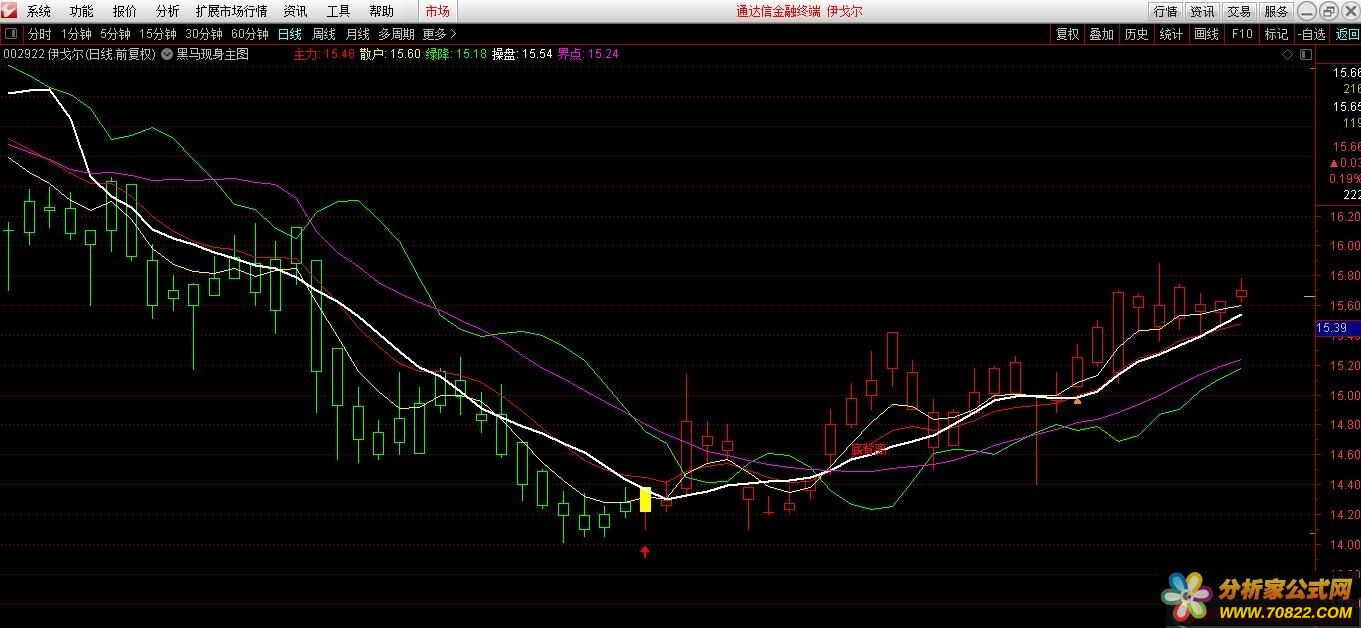
Task: Click -自选 to manage watchlist
Action: tap(1312, 33)
